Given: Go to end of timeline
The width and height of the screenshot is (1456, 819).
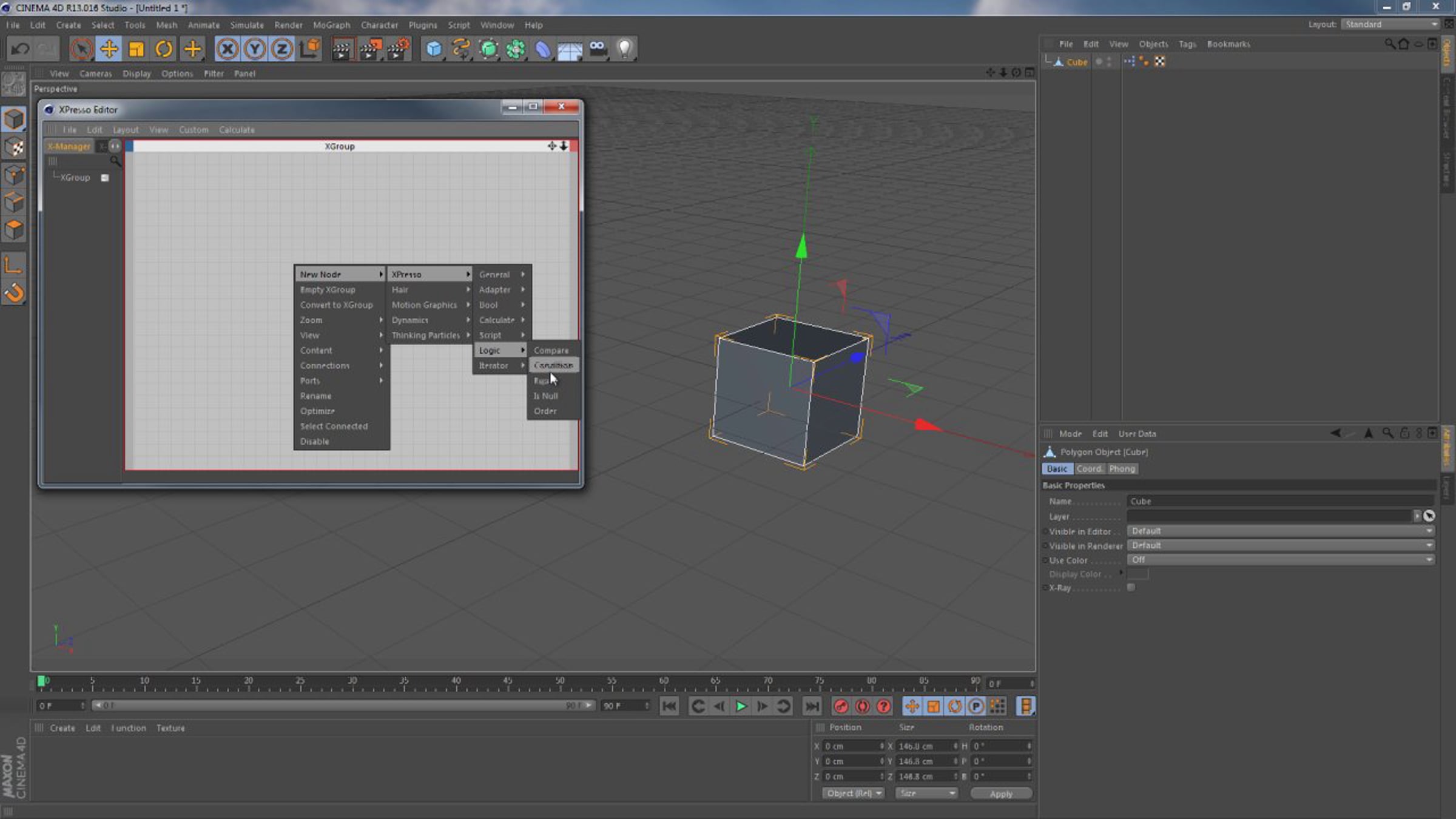Looking at the screenshot, I should [812, 706].
